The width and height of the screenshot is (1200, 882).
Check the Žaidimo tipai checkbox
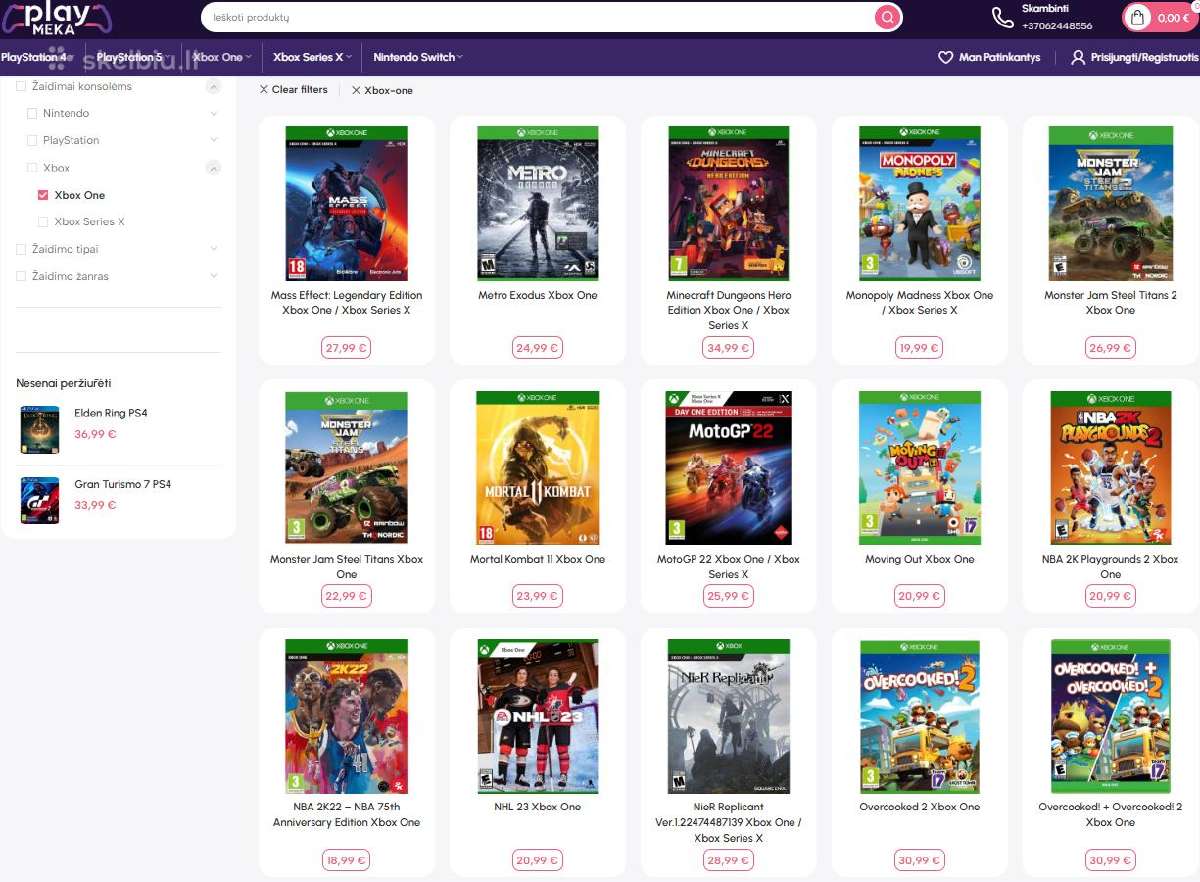pos(22,249)
